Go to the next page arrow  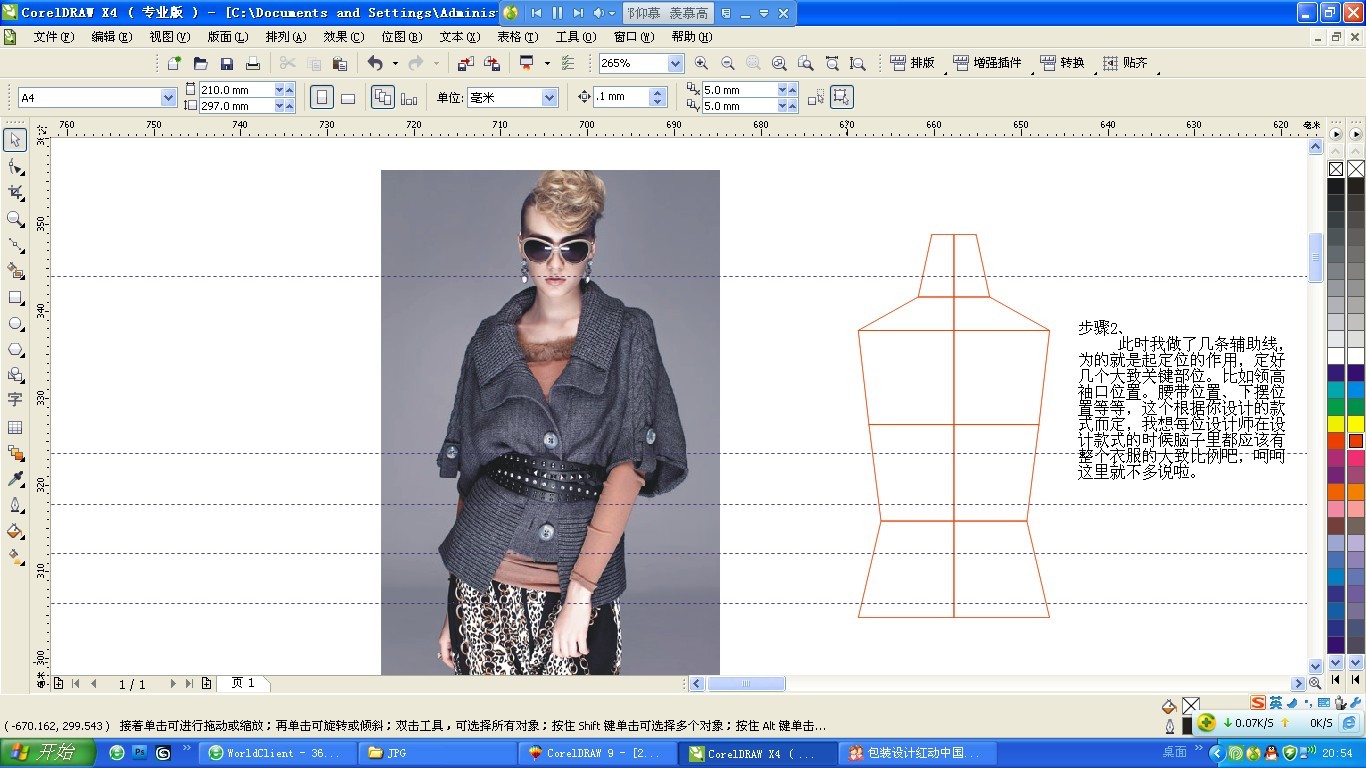click(x=174, y=684)
